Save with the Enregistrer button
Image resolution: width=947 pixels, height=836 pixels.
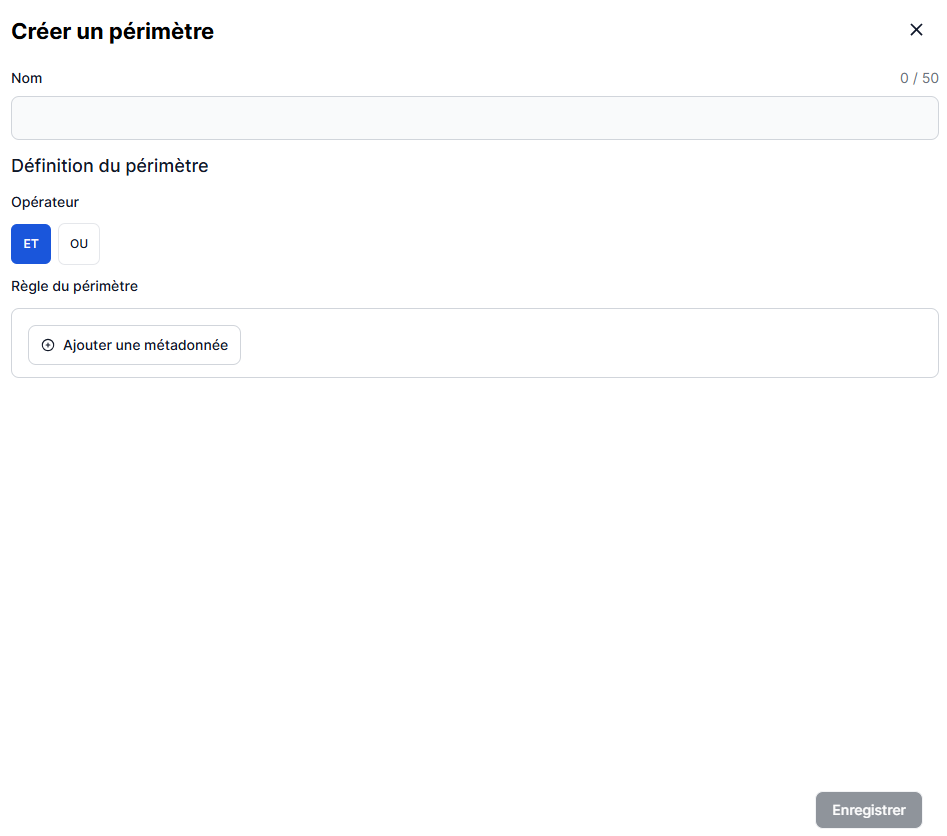(868, 810)
